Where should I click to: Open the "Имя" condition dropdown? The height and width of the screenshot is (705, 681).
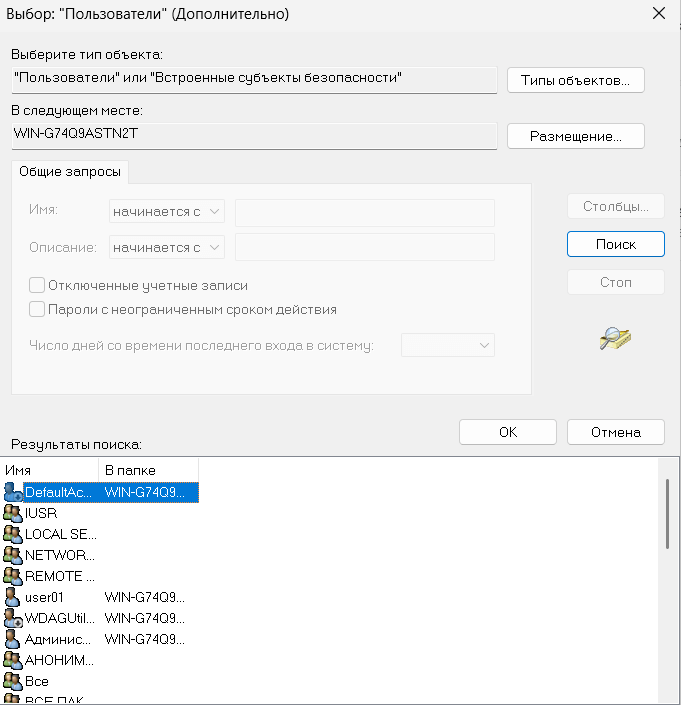click(x=167, y=212)
